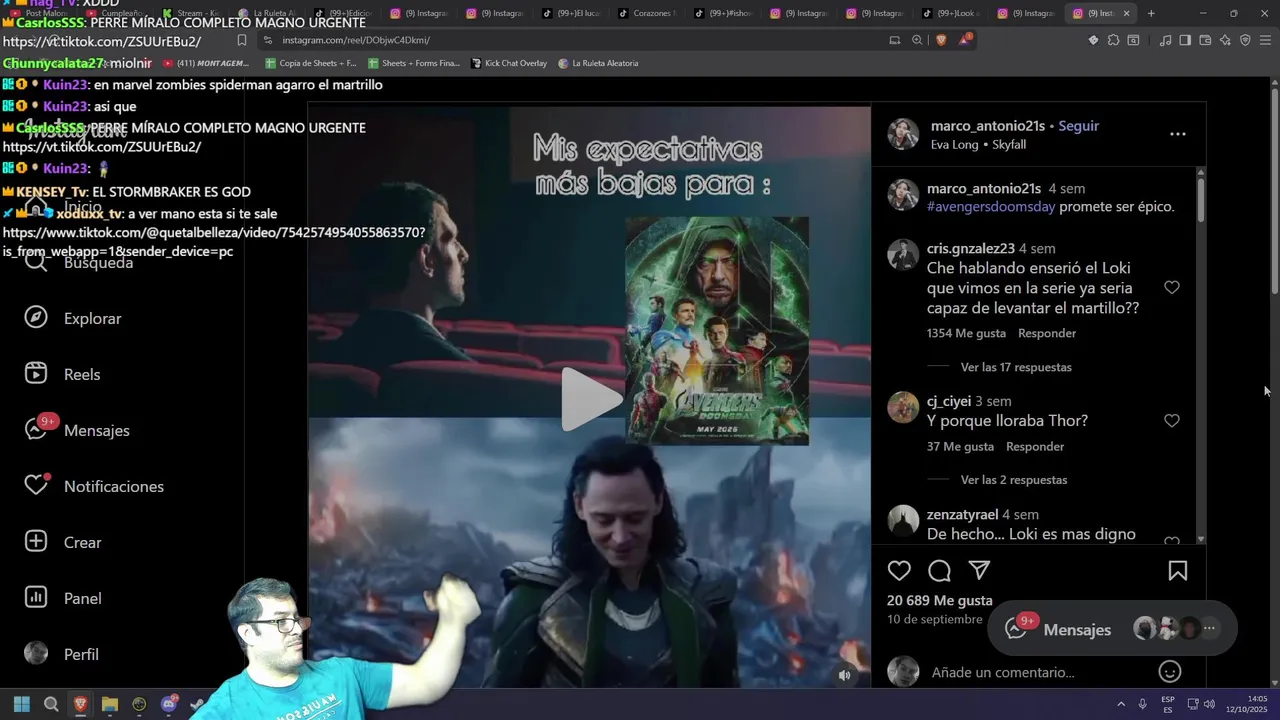Like cris.gnzalez23's comment
The image size is (1280, 720).
click(x=1172, y=288)
